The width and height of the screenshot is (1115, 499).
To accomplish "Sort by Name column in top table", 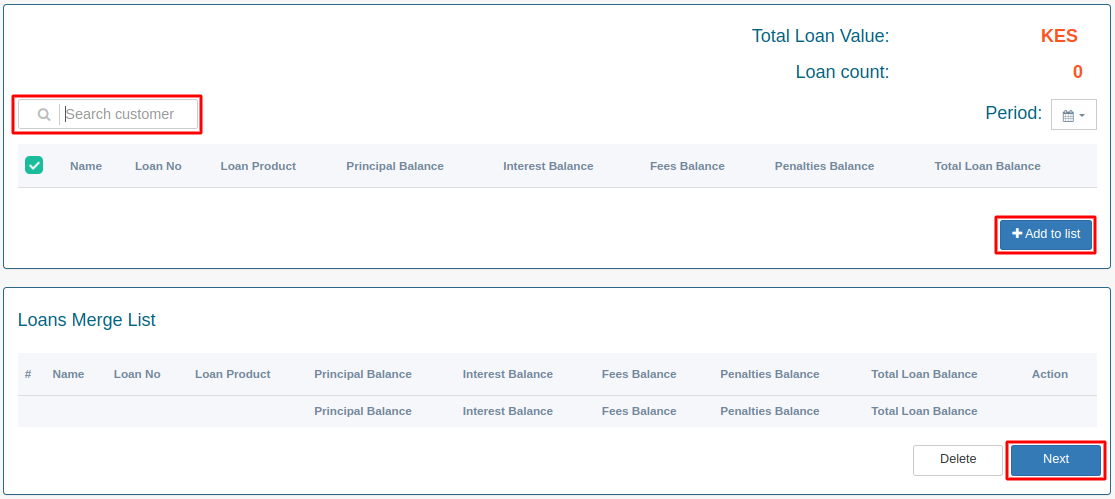I will tap(86, 166).
